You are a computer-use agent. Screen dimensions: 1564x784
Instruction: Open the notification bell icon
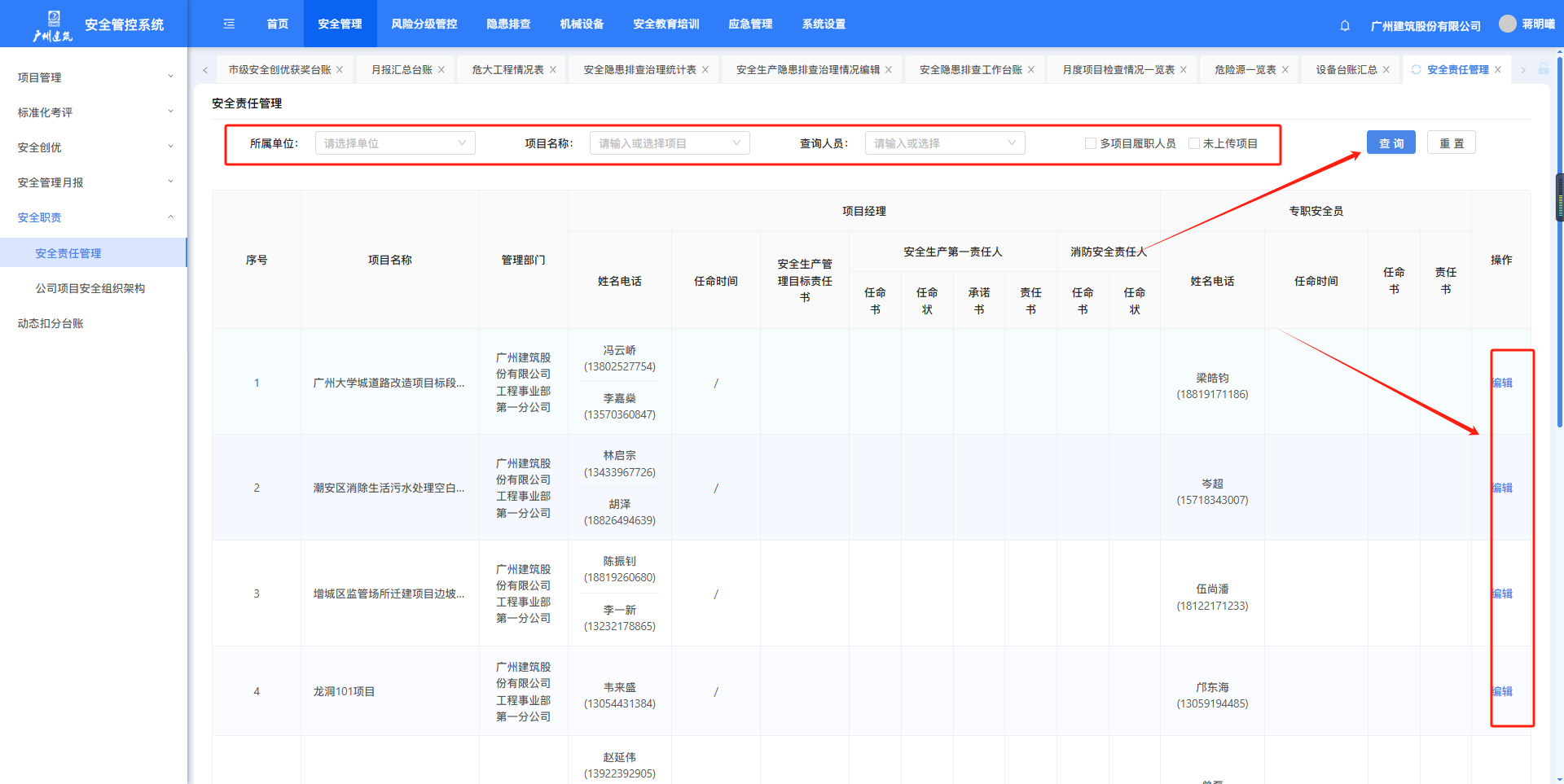(x=1345, y=25)
